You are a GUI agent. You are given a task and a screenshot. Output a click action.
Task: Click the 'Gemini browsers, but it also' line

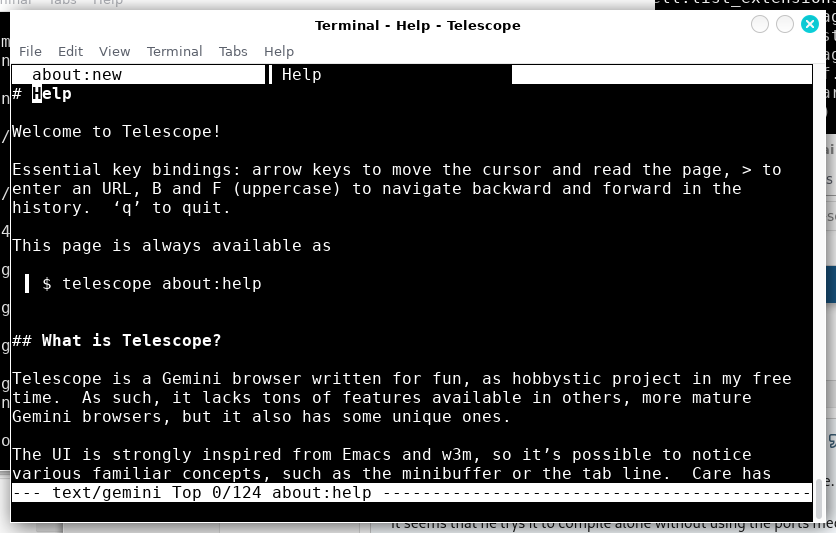click(261, 417)
